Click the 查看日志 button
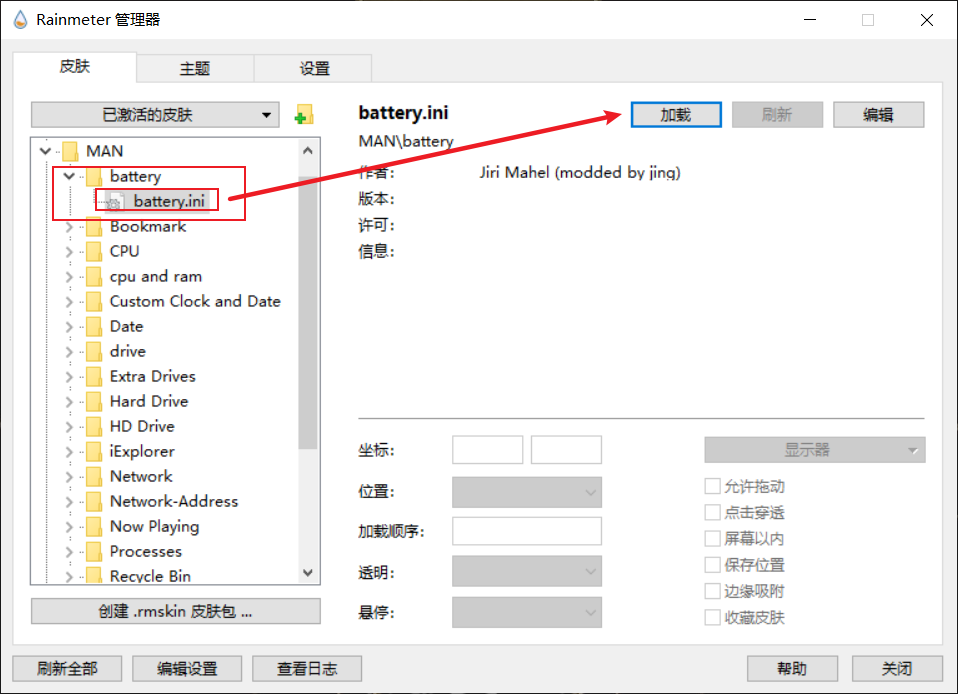The image size is (958, 694). point(307,668)
